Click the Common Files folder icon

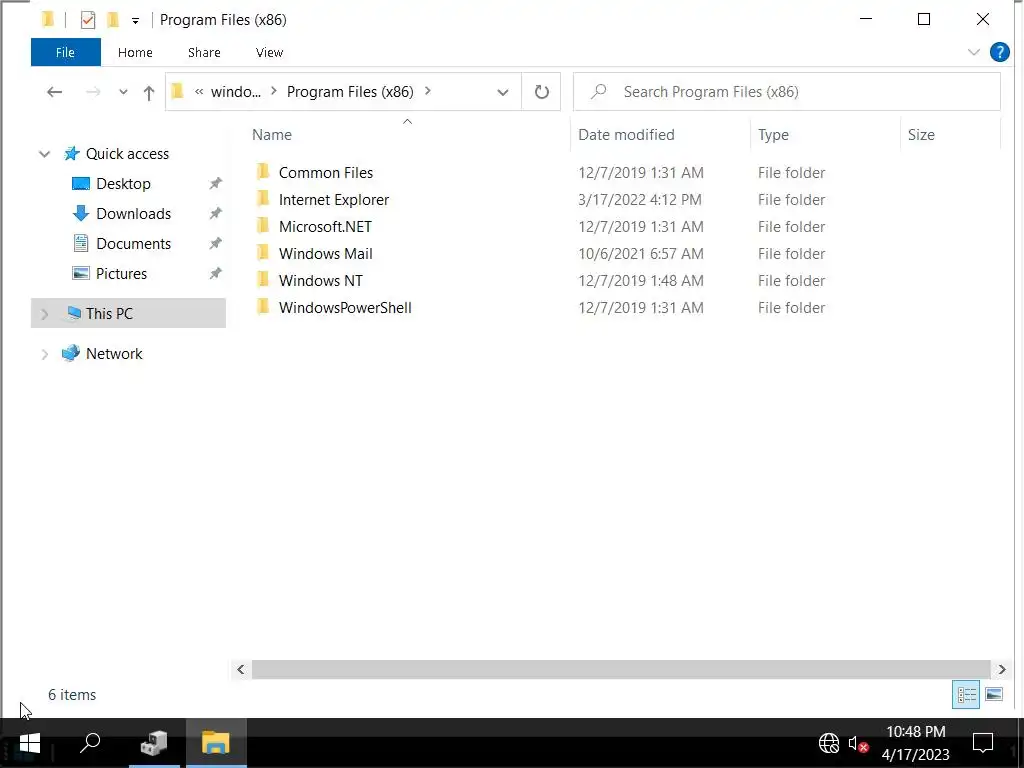(x=263, y=172)
